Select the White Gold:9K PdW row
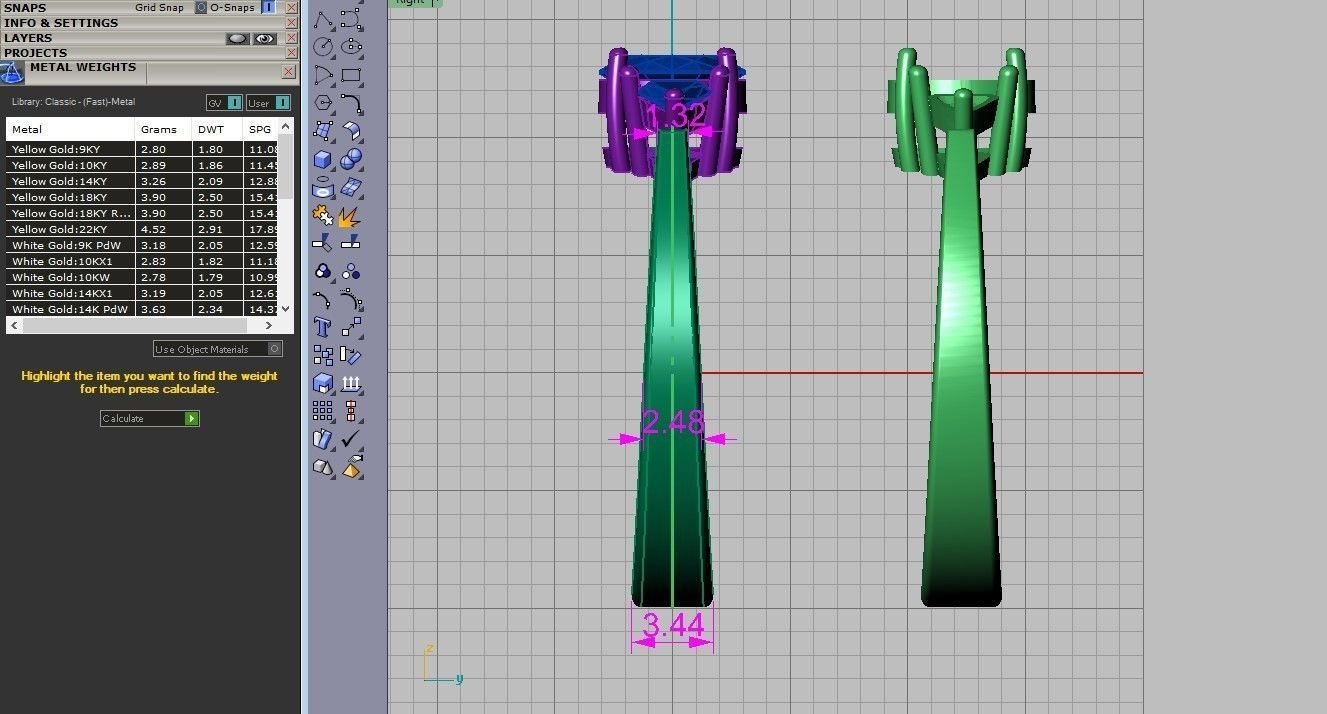This screenshot has width=1327, height=714. tap(142, 245)
